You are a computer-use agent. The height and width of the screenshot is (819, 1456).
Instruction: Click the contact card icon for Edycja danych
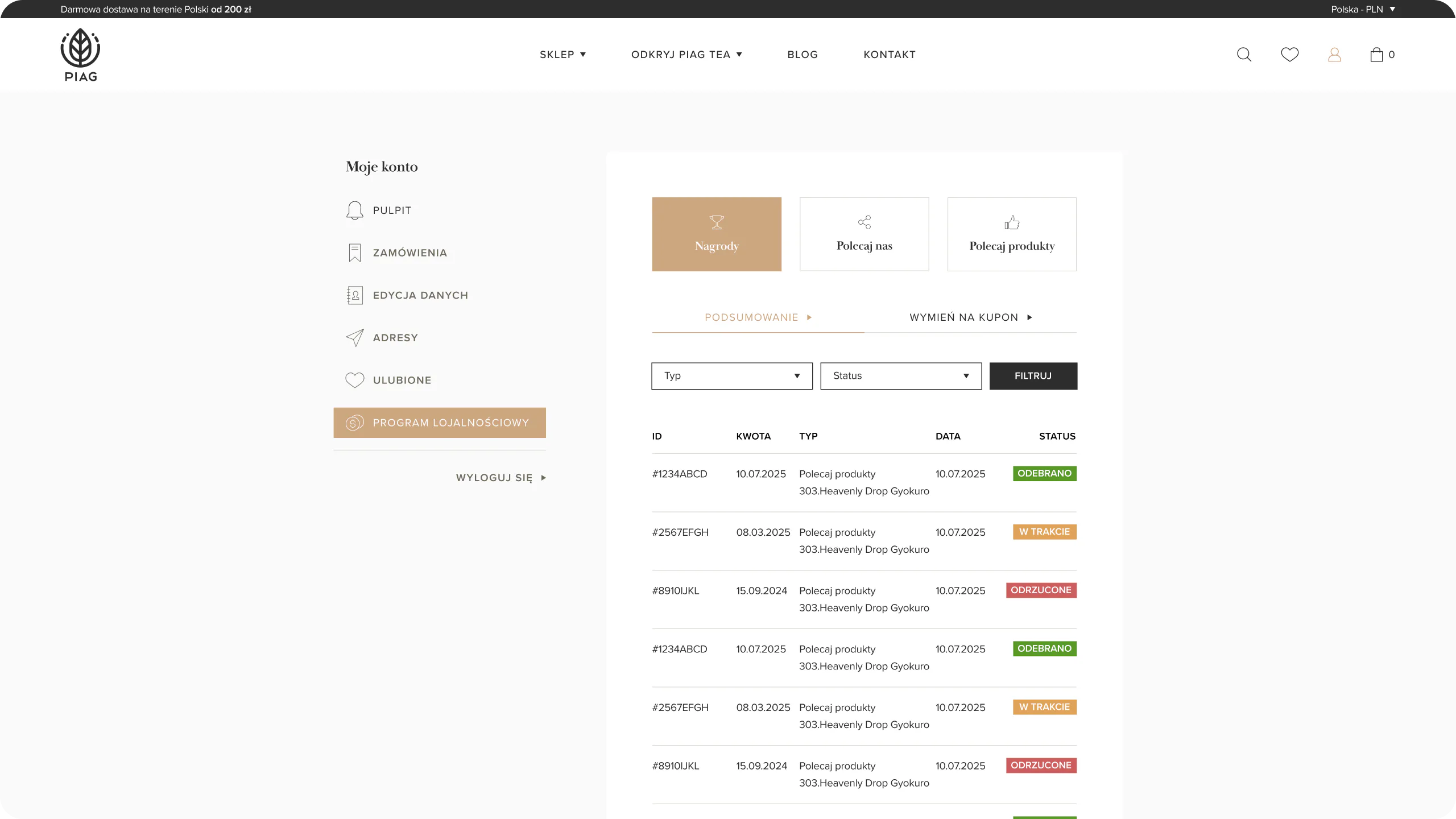point(354,295)
